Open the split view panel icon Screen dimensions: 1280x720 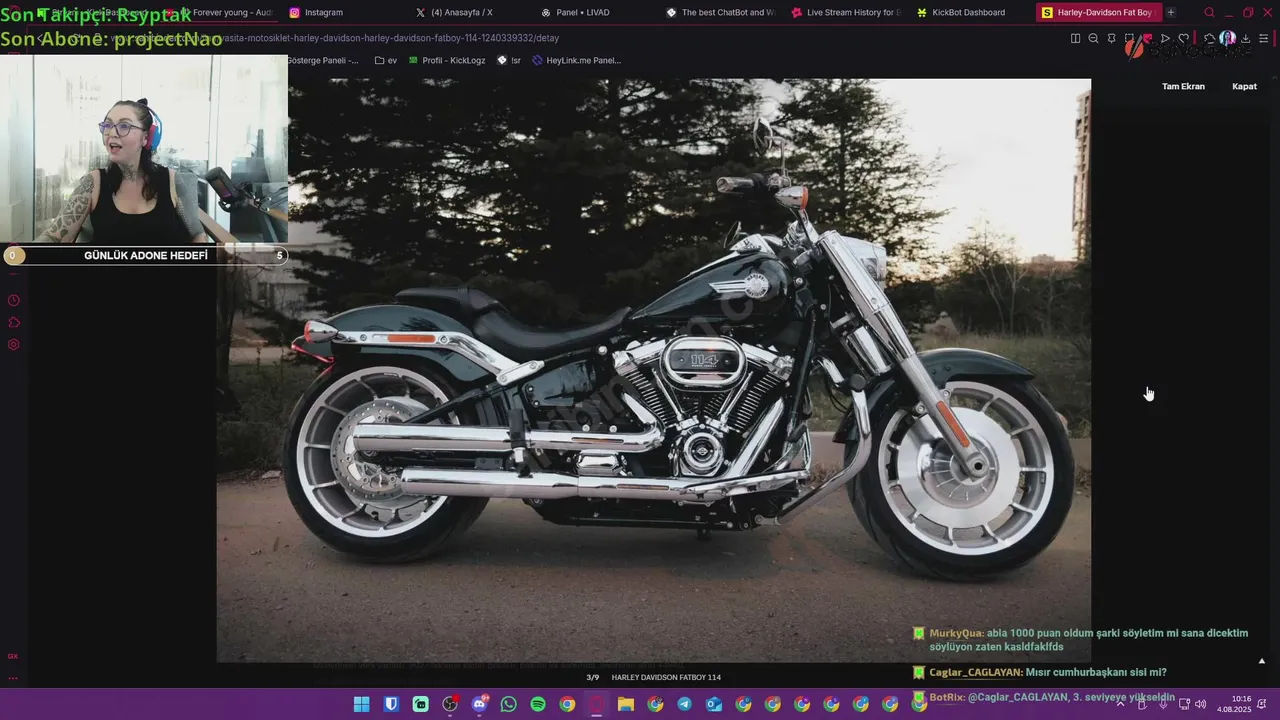pyautogui.click(x=1075, y=38)
